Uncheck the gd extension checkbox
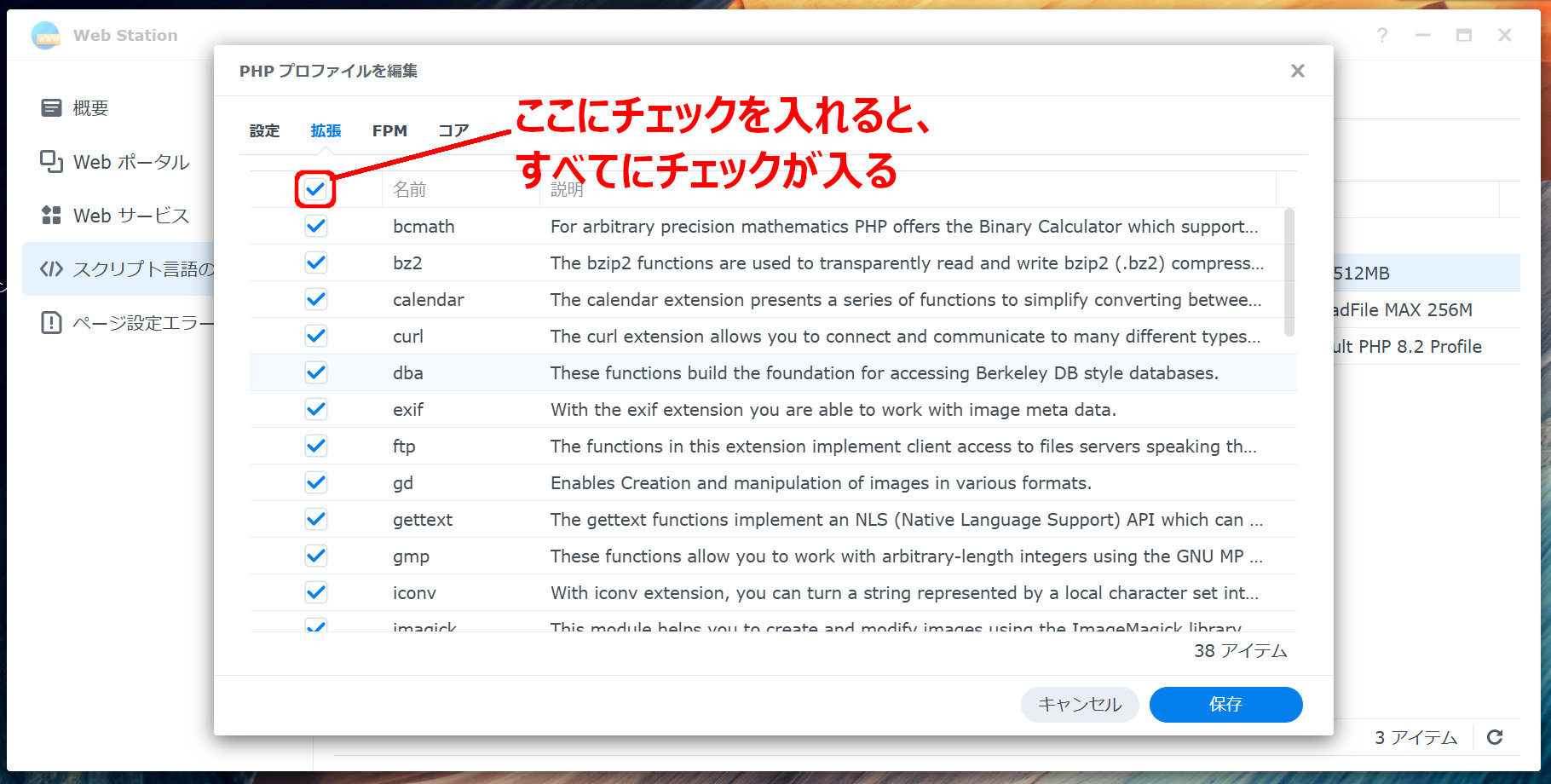The width and height of the screenshot is (1551, 784). pyautogui.click(x=315, y=483)
